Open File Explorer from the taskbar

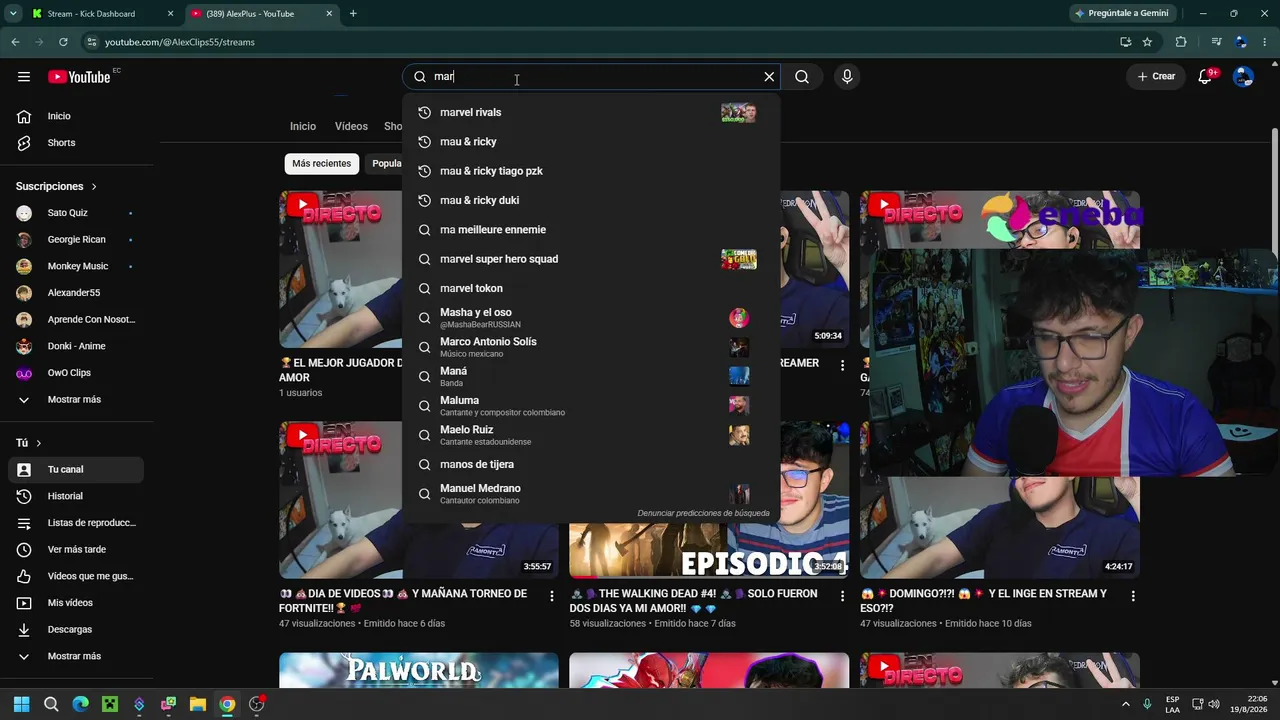198,704
